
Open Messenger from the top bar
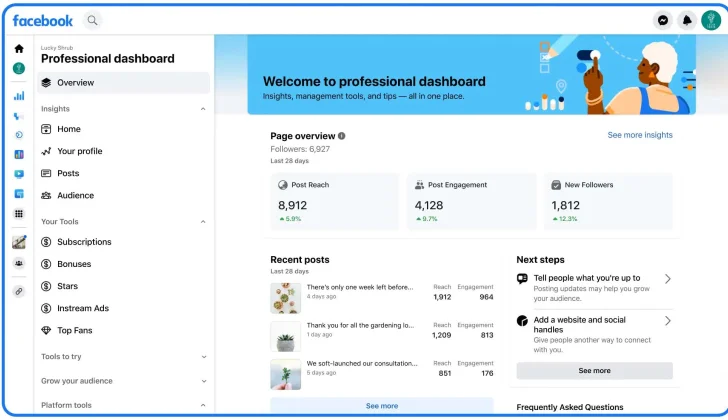pyautogui.click(x=662, y=20)
